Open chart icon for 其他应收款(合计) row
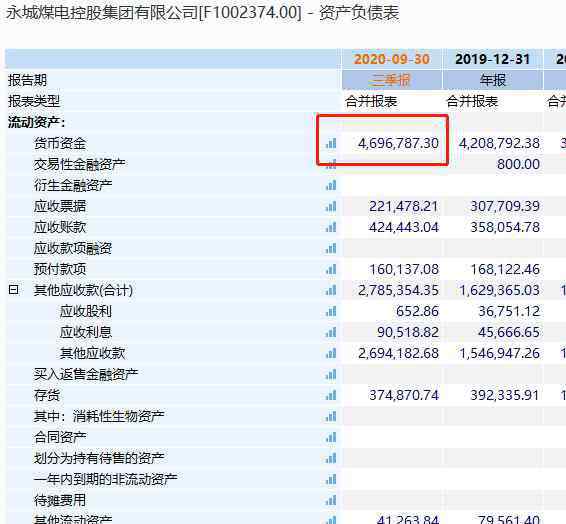The width and height of the screenshot is (566, 524). [331, 290]
